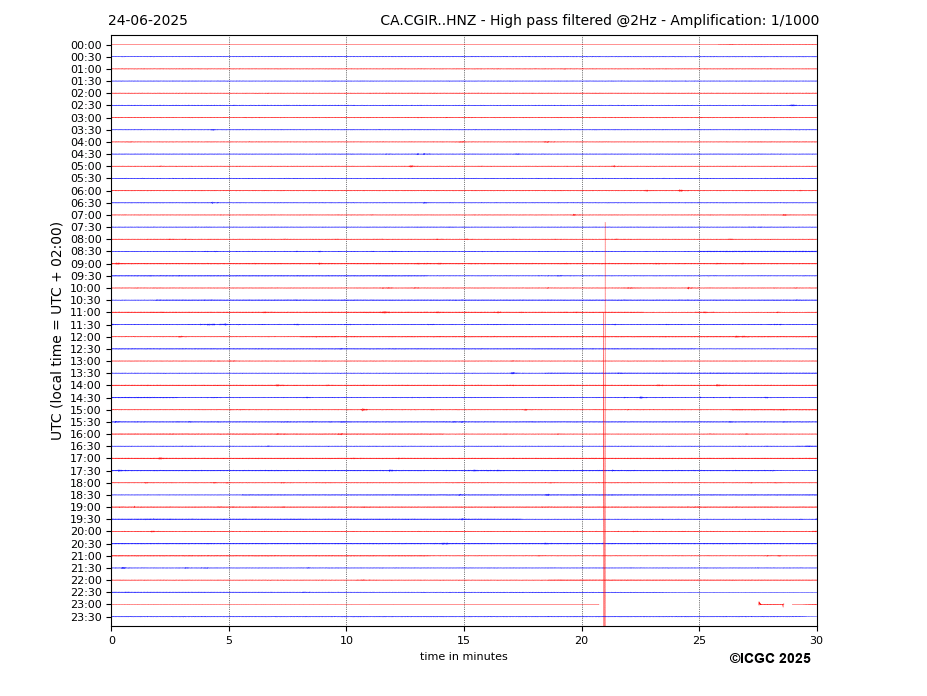Click the x-axis tick label 15
This screenshot has width=927, height=696.
464,640
